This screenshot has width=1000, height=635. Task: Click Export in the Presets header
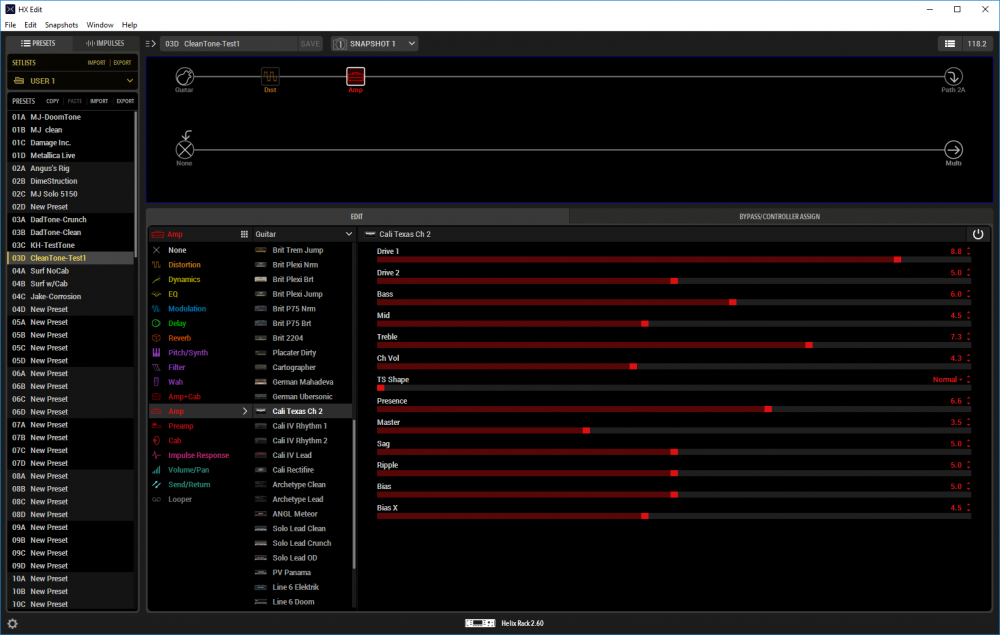click(x=125, y=101)
